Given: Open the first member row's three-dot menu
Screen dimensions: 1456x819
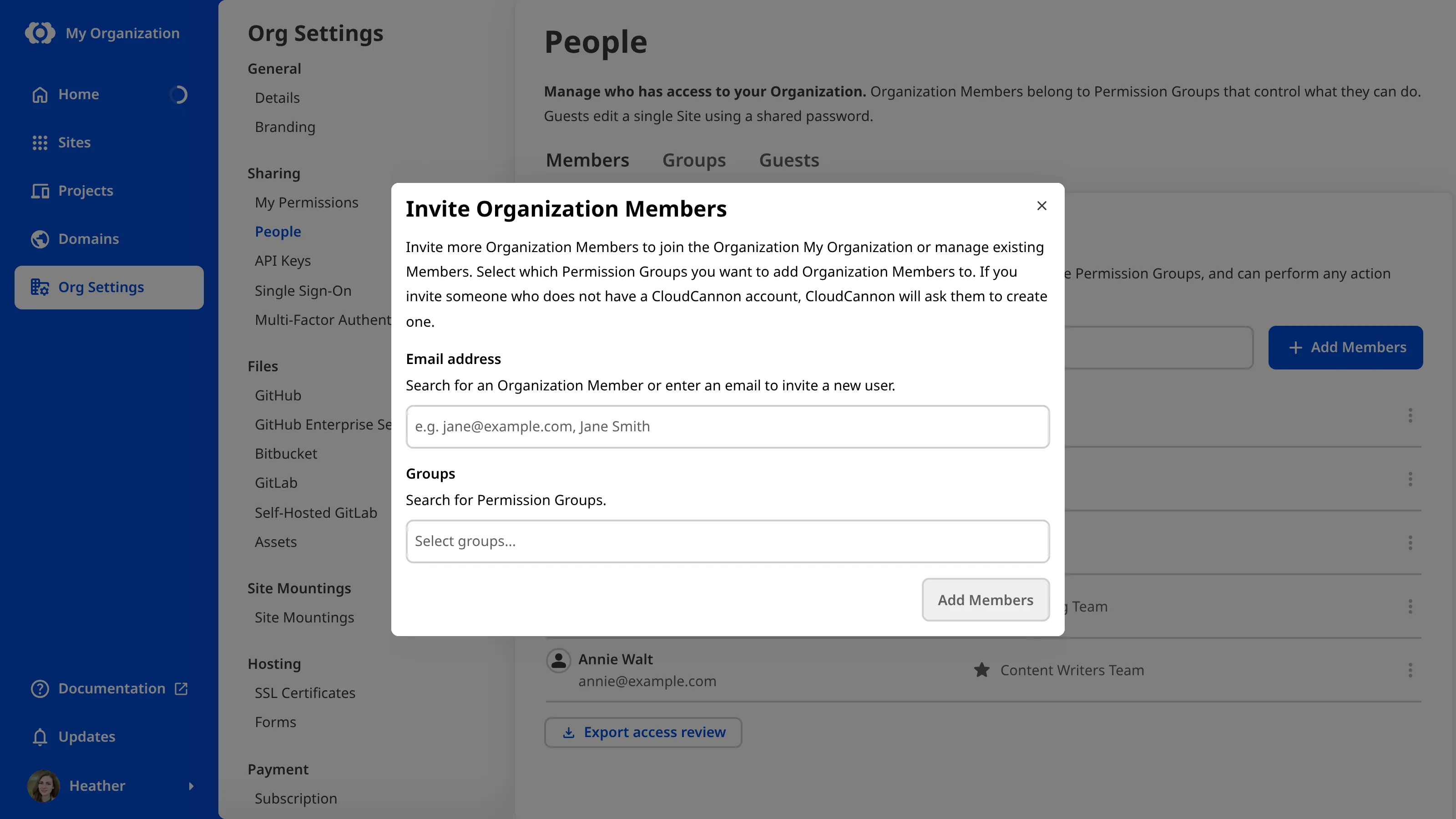Looking at the screenshot, I should pos(1410,415).
